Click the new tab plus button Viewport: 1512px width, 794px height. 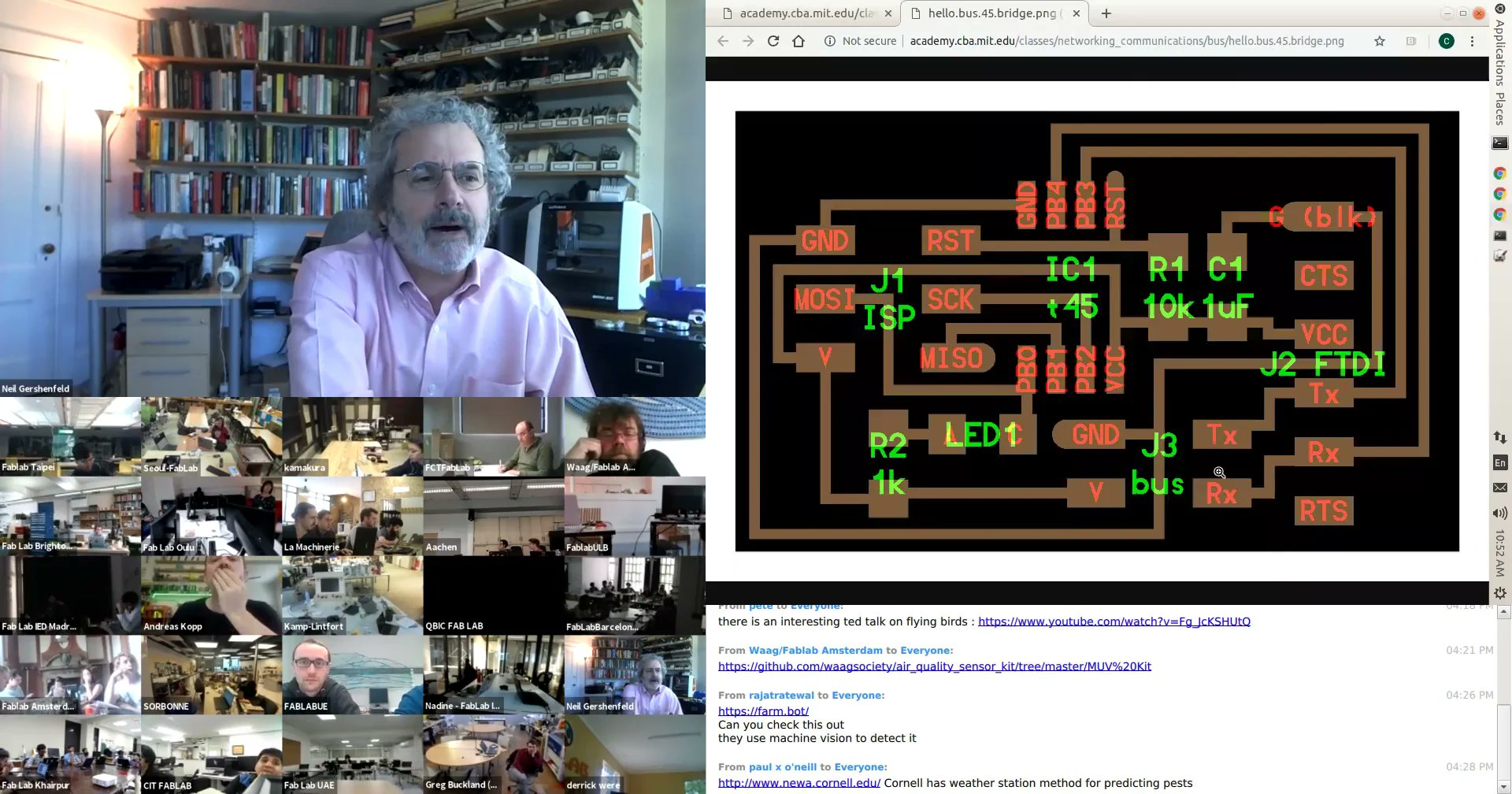[x=1106, y=13]
